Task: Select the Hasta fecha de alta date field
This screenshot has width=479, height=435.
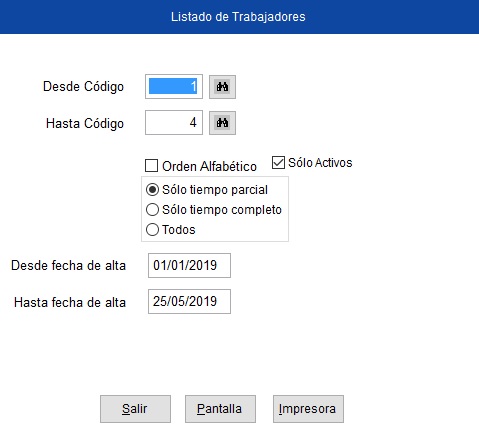Action: 189,301
